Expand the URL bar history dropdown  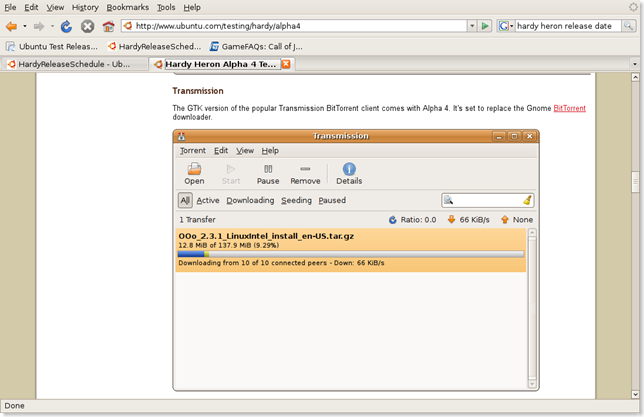pyautogui.click(x=472, y=26)
